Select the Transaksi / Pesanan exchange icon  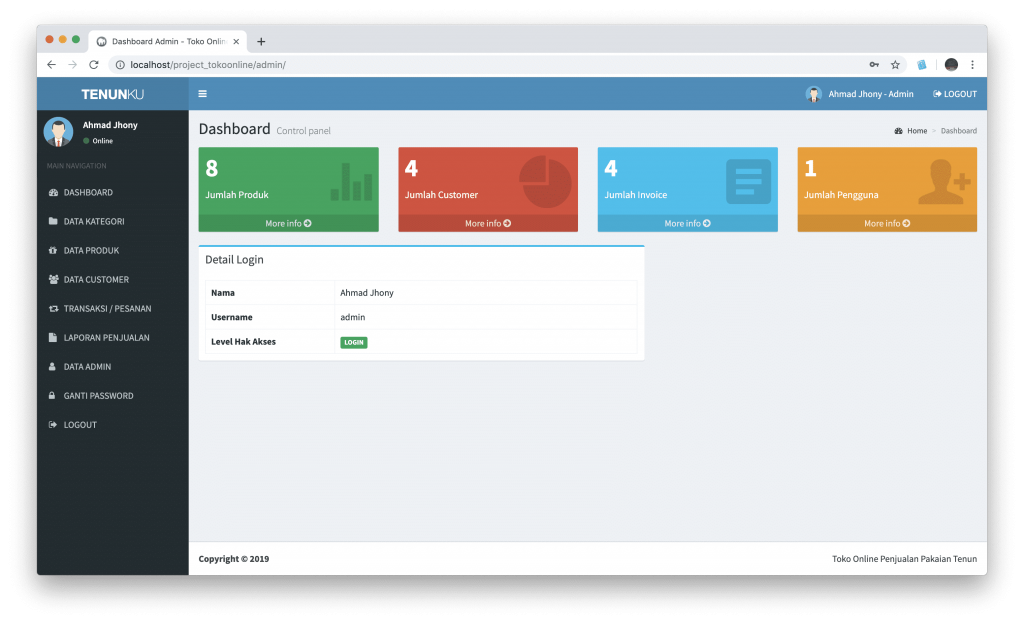(x=53, y=308)
